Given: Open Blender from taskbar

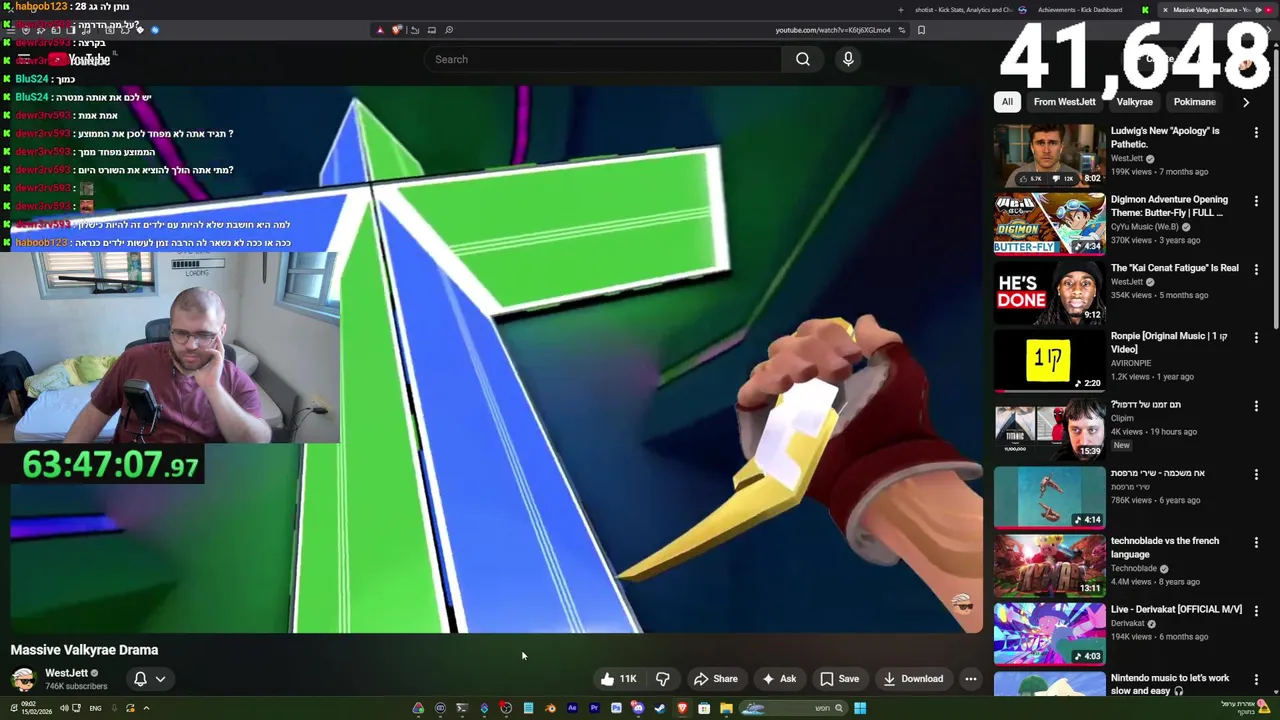Looking at the screenshot, I should click(550, 708).
